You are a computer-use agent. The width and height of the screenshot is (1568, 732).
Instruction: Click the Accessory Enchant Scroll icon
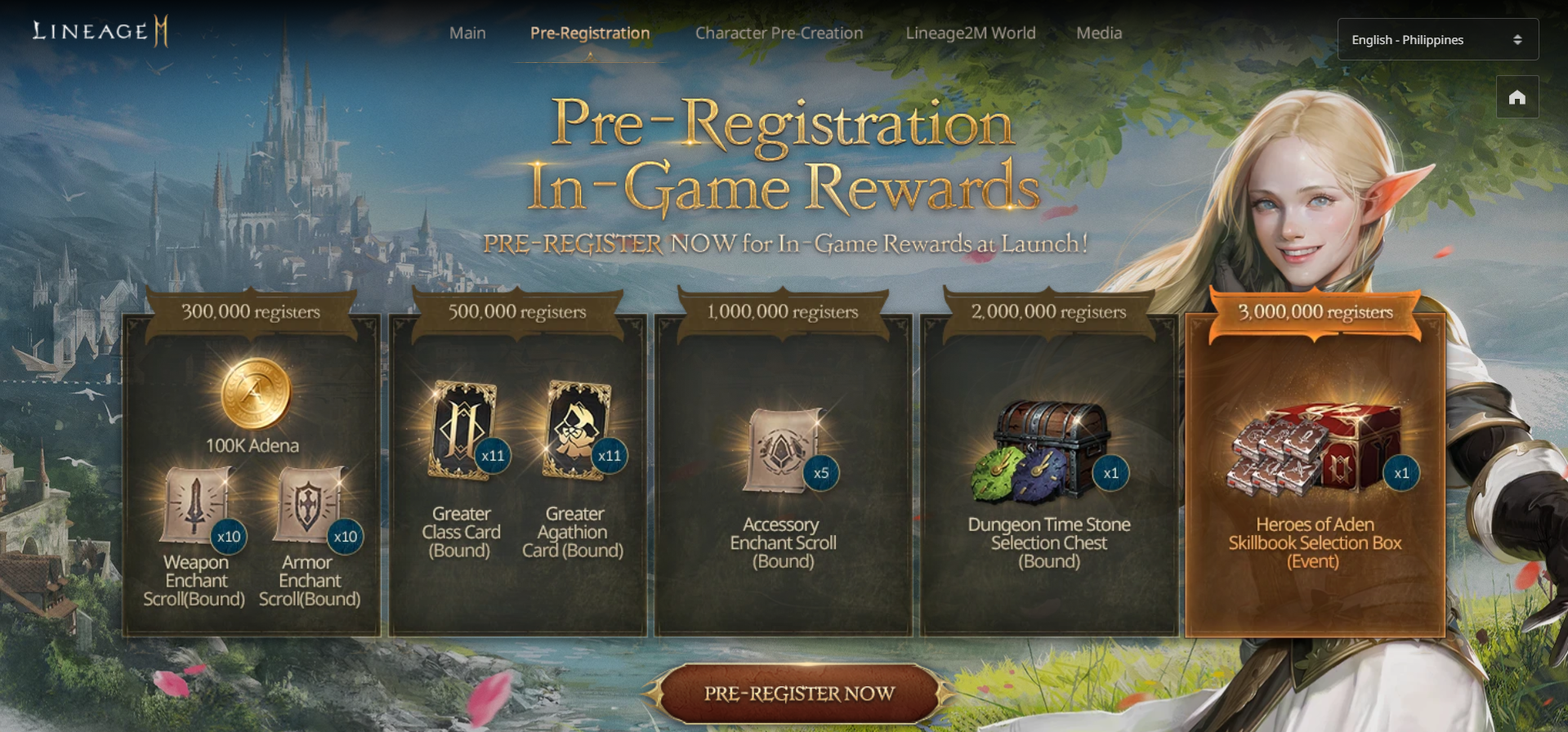pyautogui.click(x=783, y=451)
